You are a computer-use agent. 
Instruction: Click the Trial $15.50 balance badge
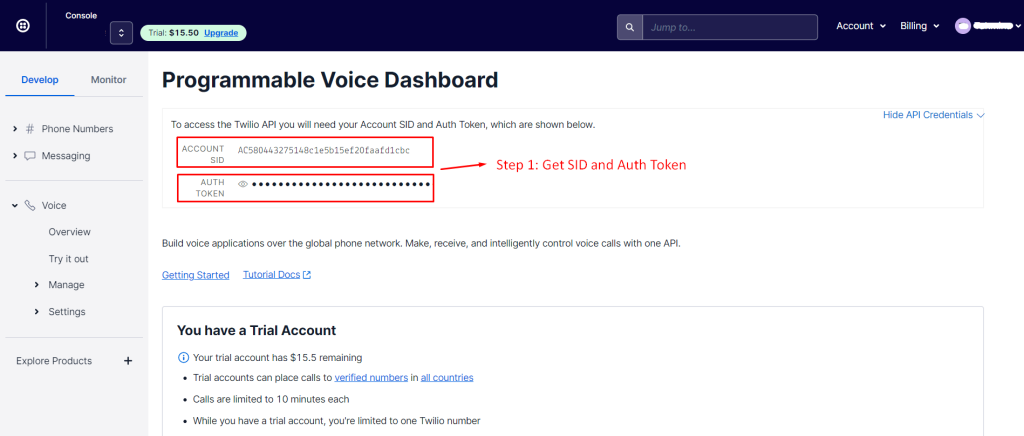[x=193, y=33]
